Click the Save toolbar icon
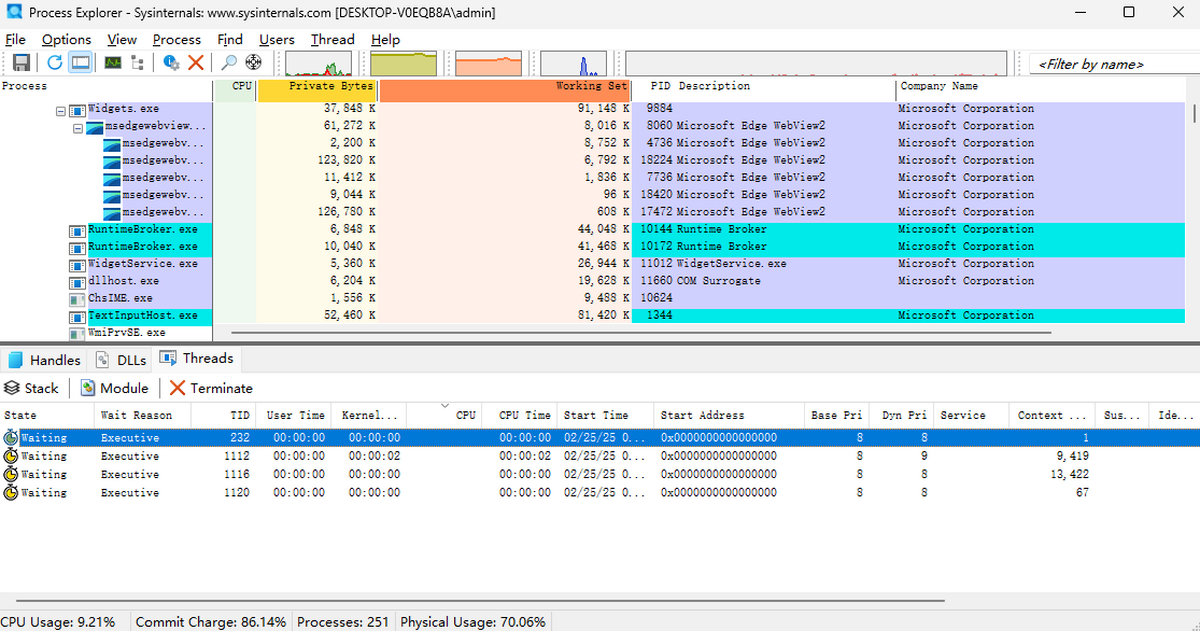The height and width of the screenshot is (631, 1200). pyautogui.click(x=21, y=62)
